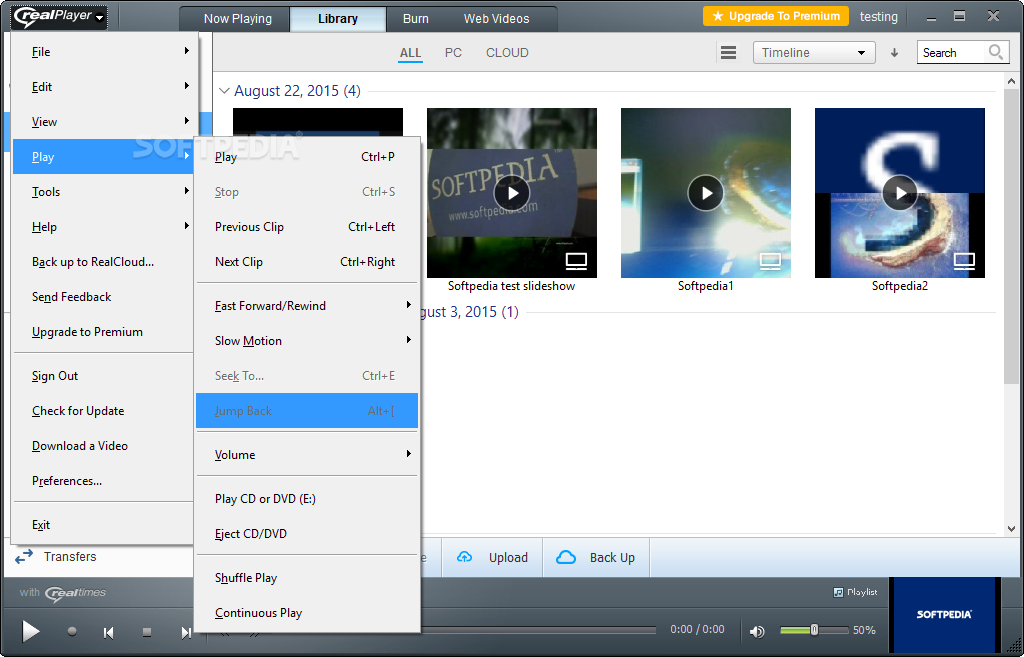The image size is (1024, 657).
Task: Choose Eject CD/DVD
Action: click(307, 534)
